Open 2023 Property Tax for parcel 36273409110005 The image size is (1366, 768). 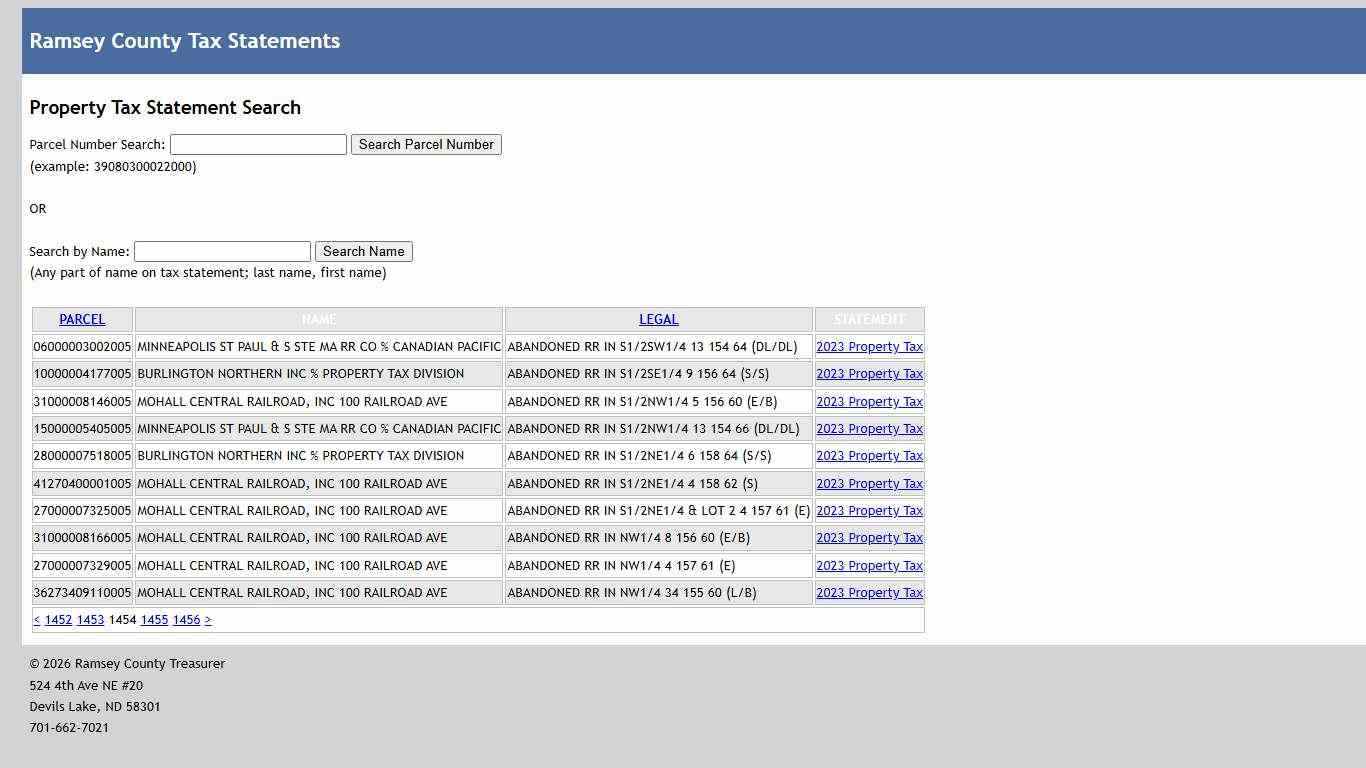pyautogui.click(x=869, y=592)
